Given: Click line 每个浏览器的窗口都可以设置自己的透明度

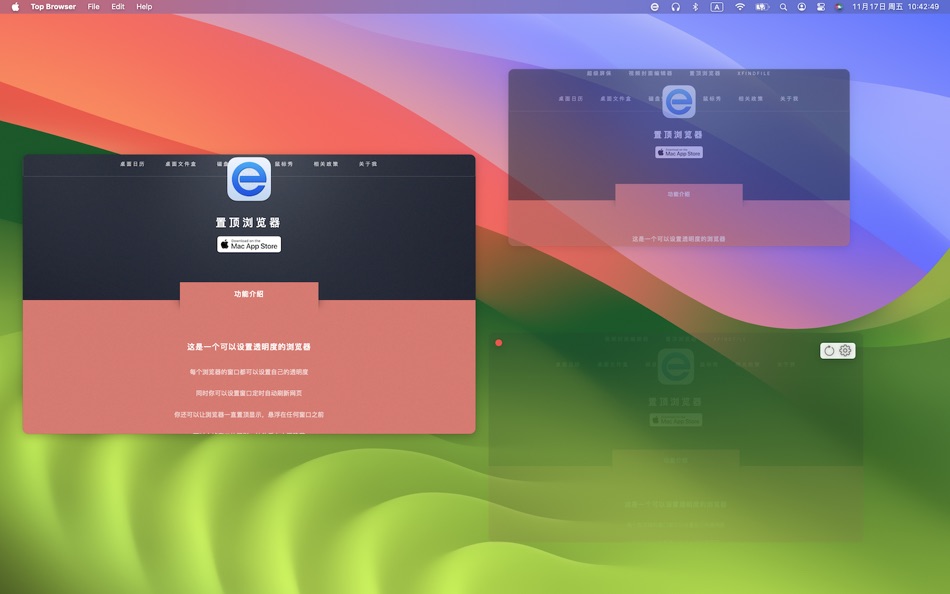Looking at the screenshot, I should (x=249, y=372).
